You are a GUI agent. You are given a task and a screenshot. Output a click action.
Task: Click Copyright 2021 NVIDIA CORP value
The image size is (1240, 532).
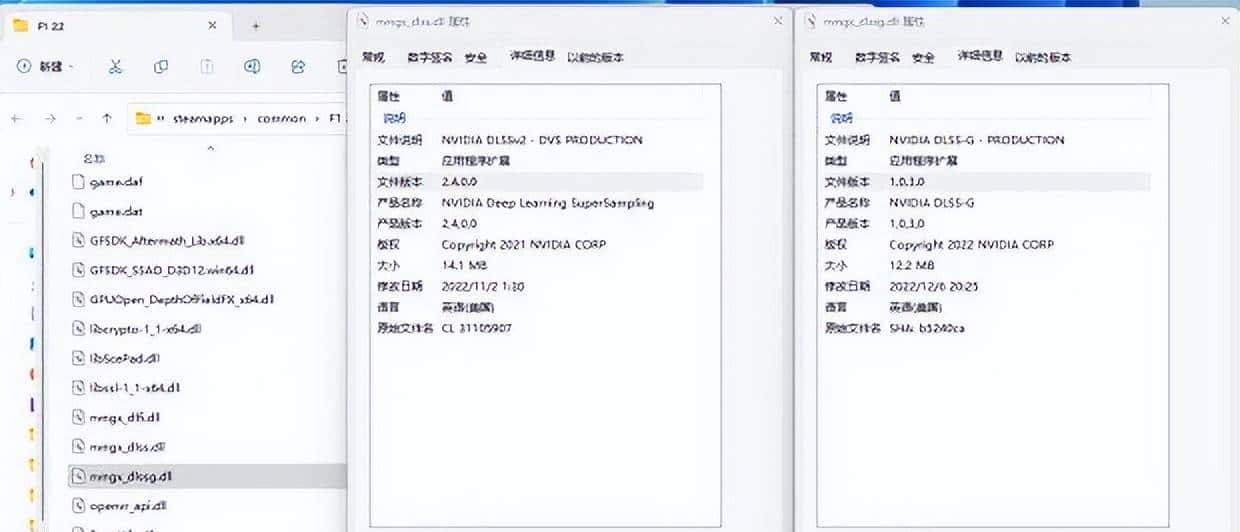[524, 244]
